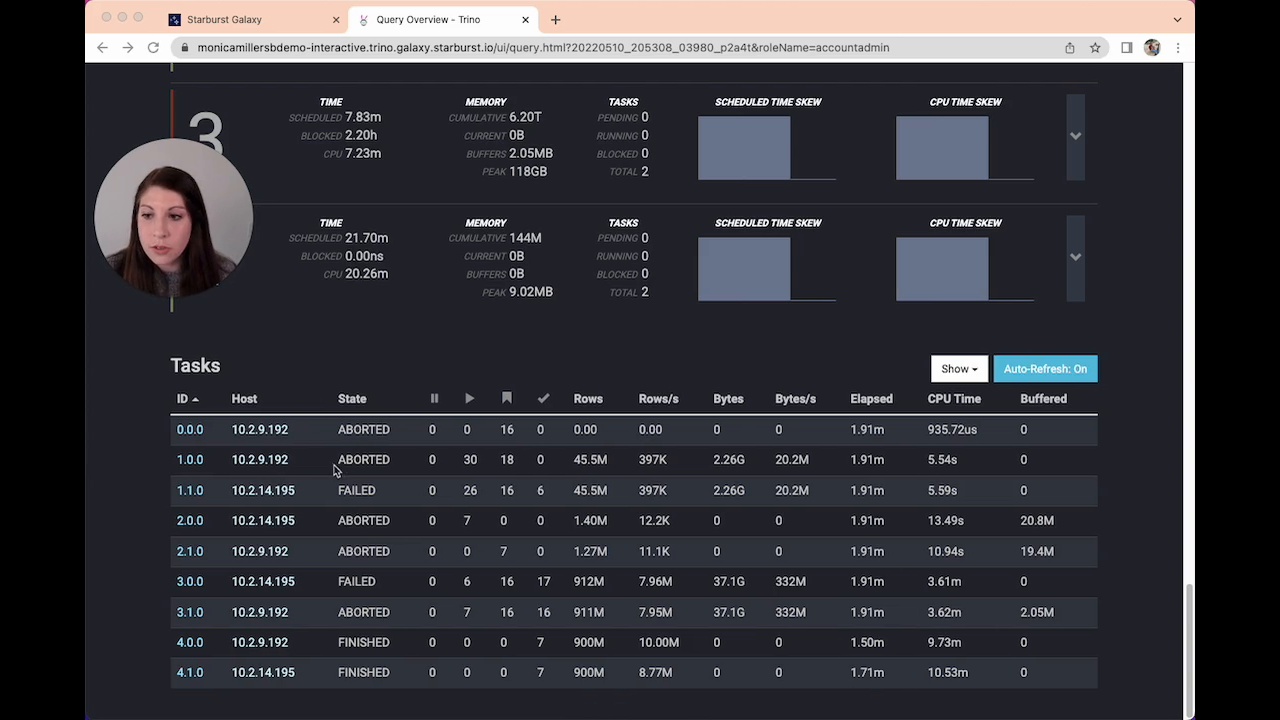Sort tasks by Host column

pyautogui.click(x=244, y=399)
